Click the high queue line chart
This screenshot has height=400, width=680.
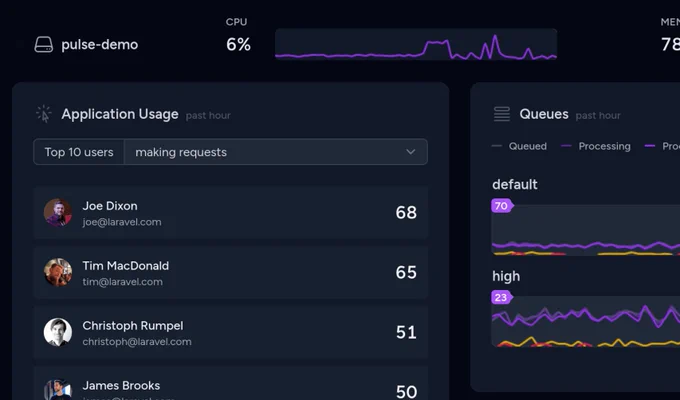coord(585,321)
